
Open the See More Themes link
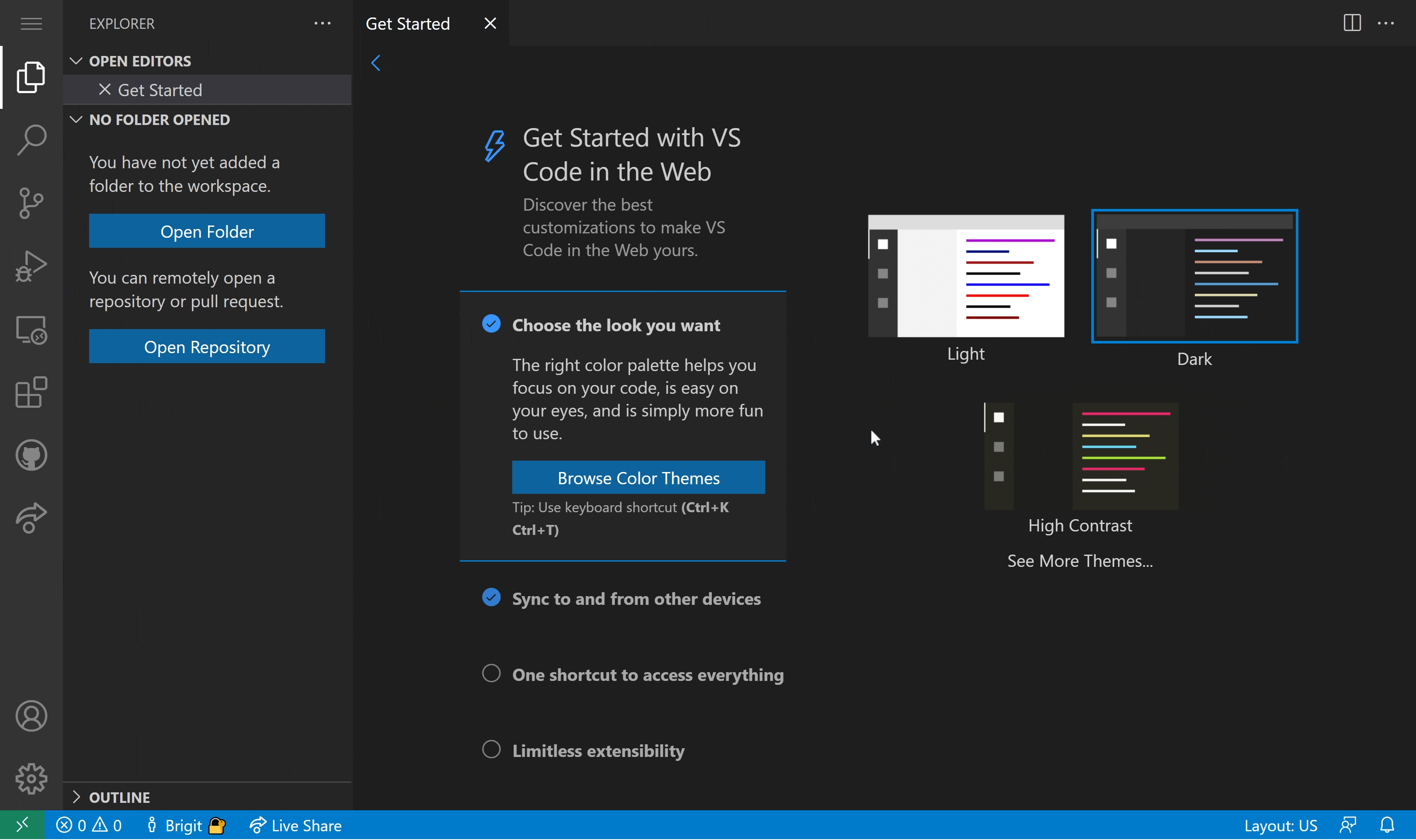[x=1080, y=560]
